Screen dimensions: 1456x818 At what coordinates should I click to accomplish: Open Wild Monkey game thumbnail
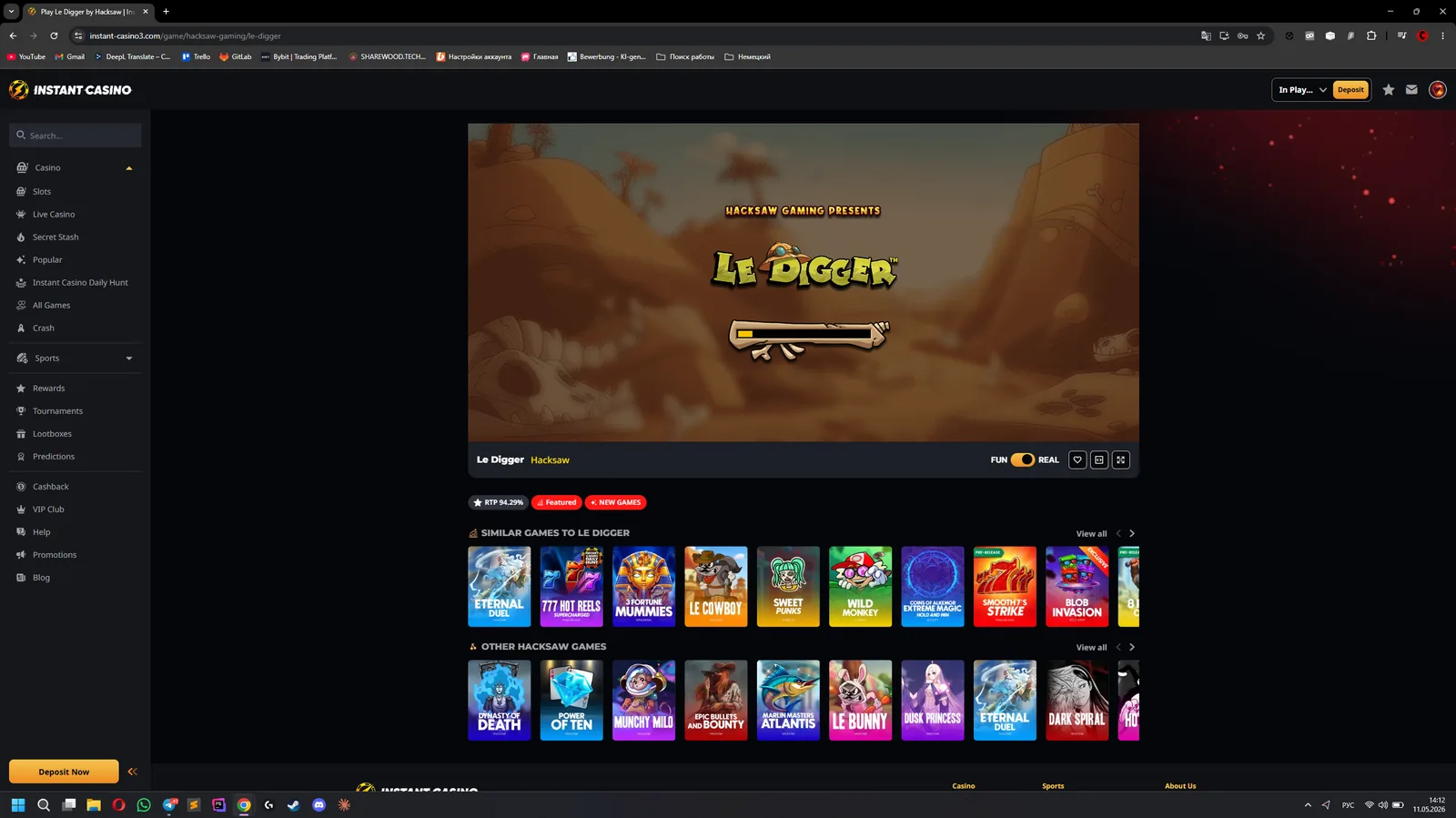click(x=860, y=586)
